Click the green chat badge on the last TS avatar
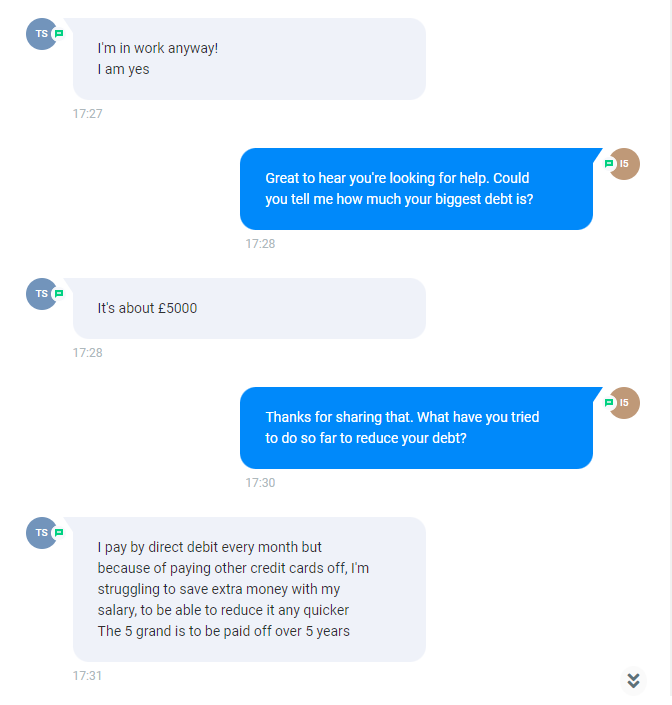The height and width of the screenshot is (705, 672). (59, 533)
